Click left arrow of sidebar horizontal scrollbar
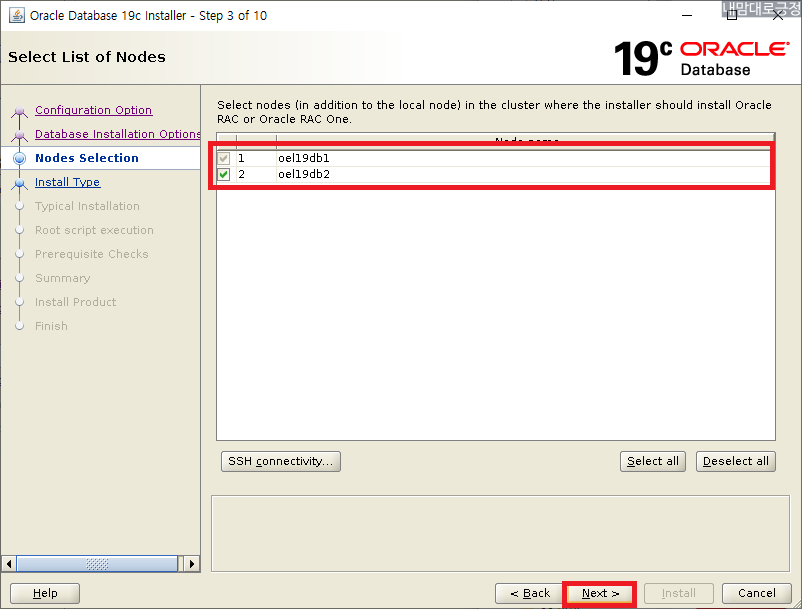The image size is (802, 609). point(9,564)
